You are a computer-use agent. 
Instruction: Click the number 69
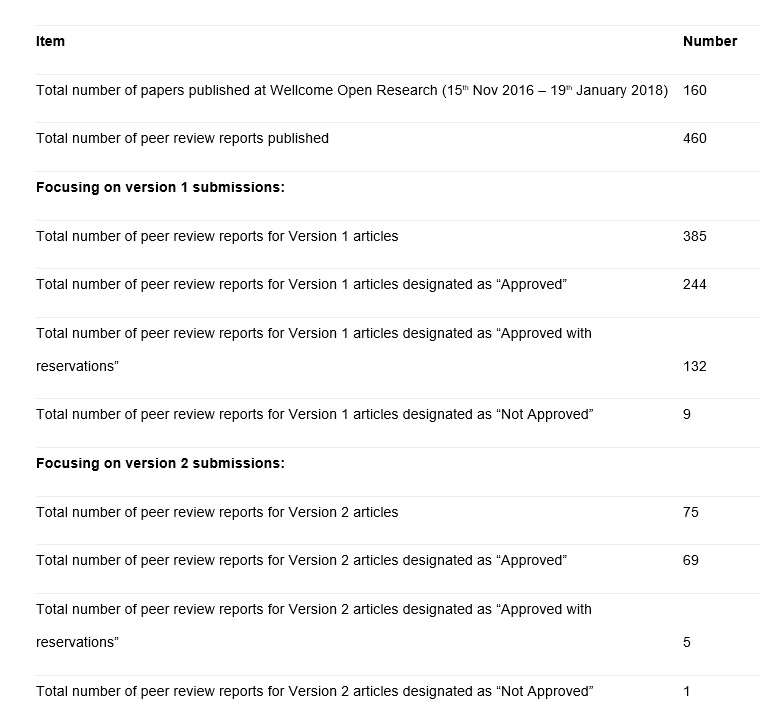[x=690, y=560]
